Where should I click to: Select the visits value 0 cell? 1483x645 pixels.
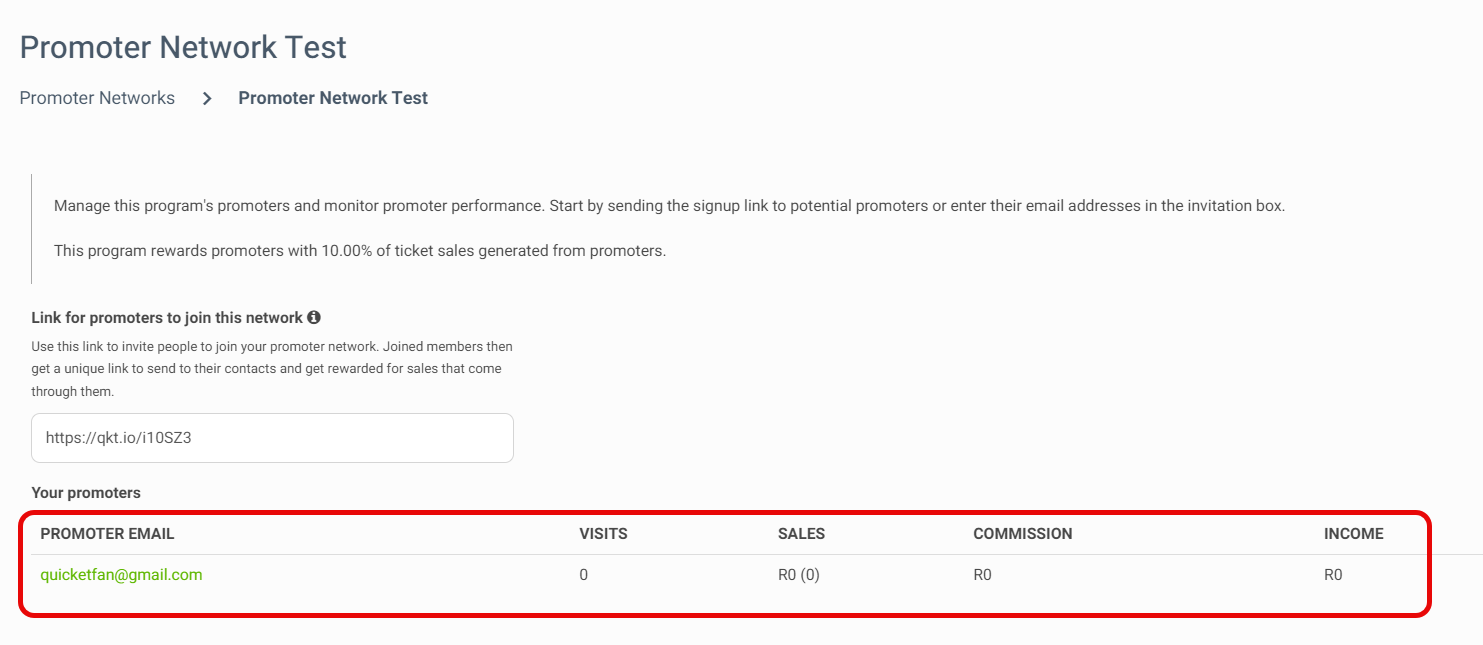coord(583,575)
